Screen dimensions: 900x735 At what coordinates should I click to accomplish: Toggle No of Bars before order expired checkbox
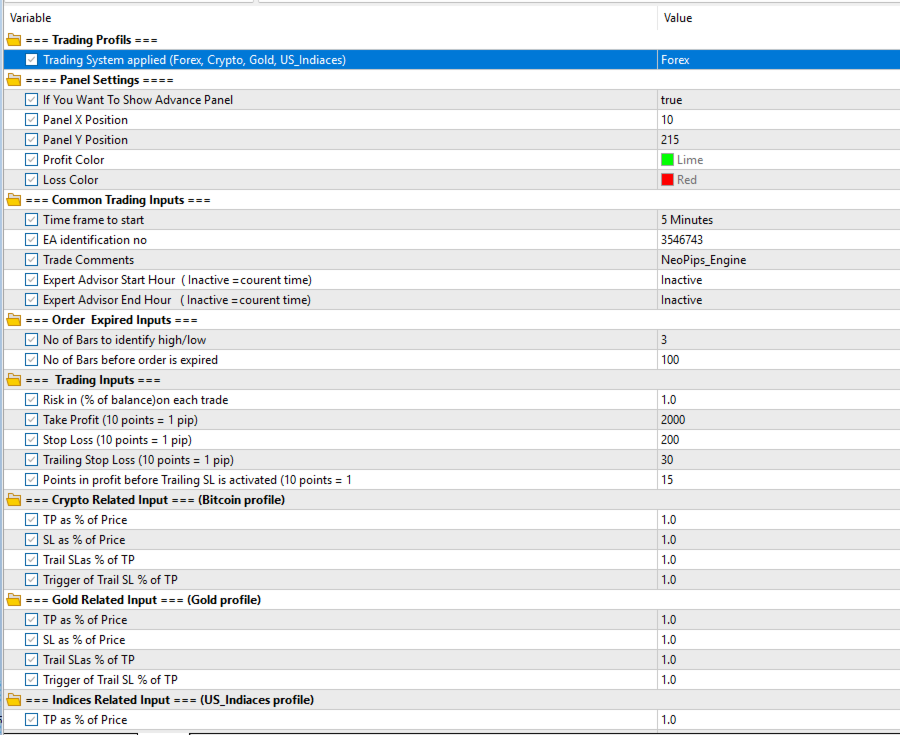click(x=32, y=360)
